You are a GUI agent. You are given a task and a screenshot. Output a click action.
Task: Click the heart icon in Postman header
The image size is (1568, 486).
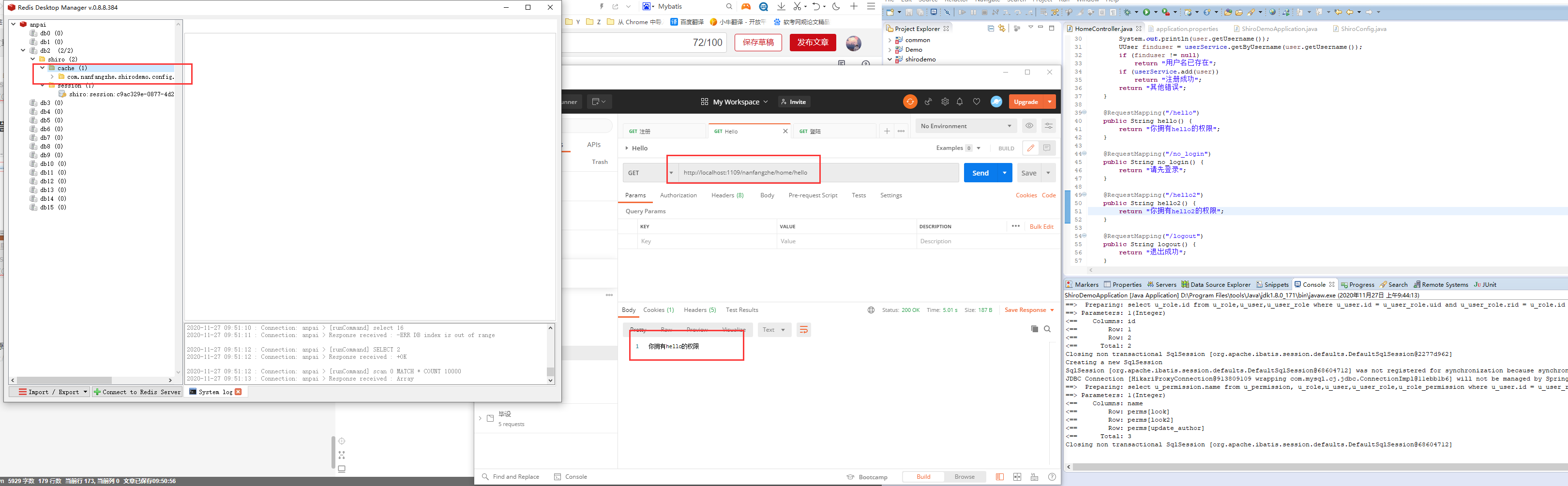976,102
